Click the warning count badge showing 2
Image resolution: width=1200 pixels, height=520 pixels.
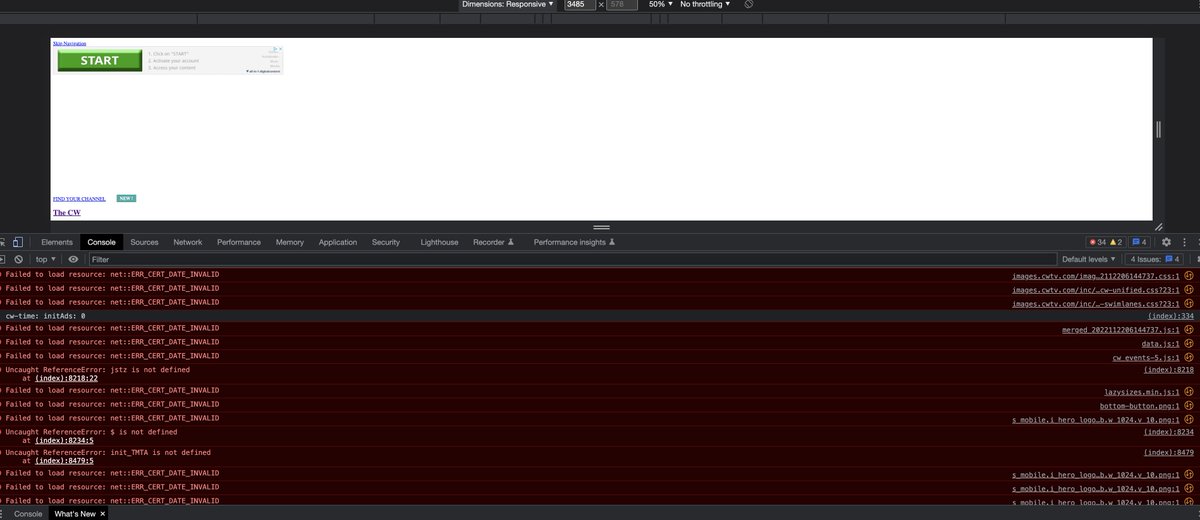click(x=1115, y=242)
